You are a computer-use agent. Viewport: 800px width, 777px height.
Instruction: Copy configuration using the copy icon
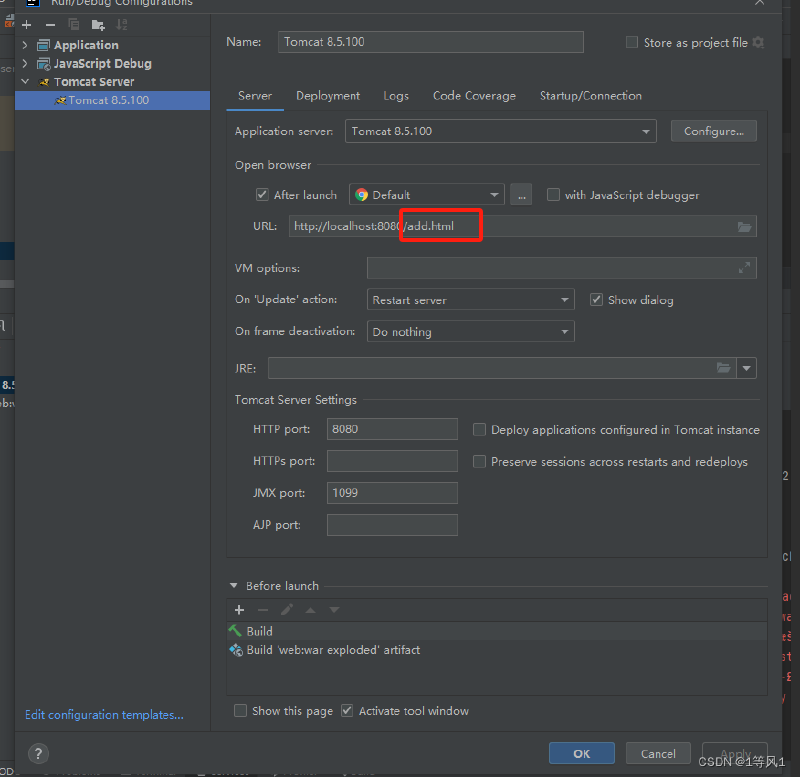tap(73, 24)
